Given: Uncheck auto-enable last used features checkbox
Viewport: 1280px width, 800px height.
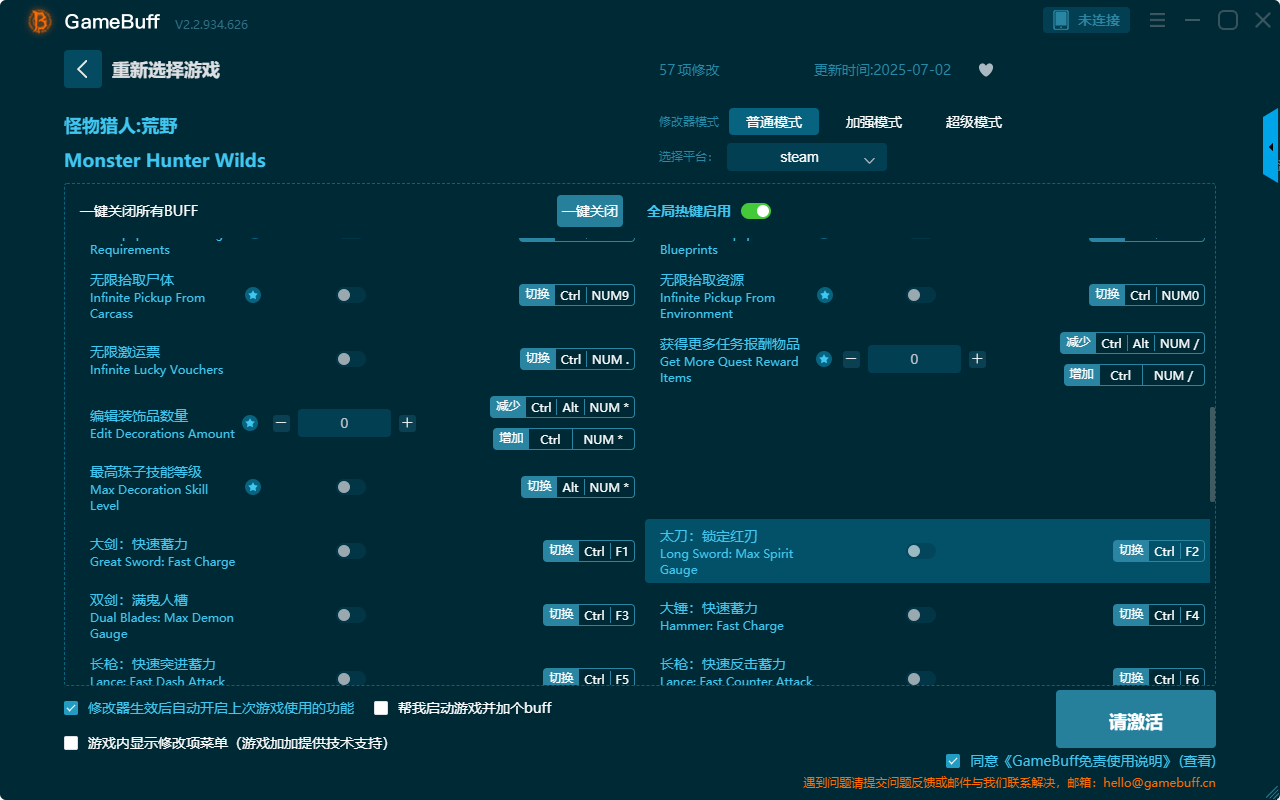Looking at the screenshot, I should coord(71,708).
